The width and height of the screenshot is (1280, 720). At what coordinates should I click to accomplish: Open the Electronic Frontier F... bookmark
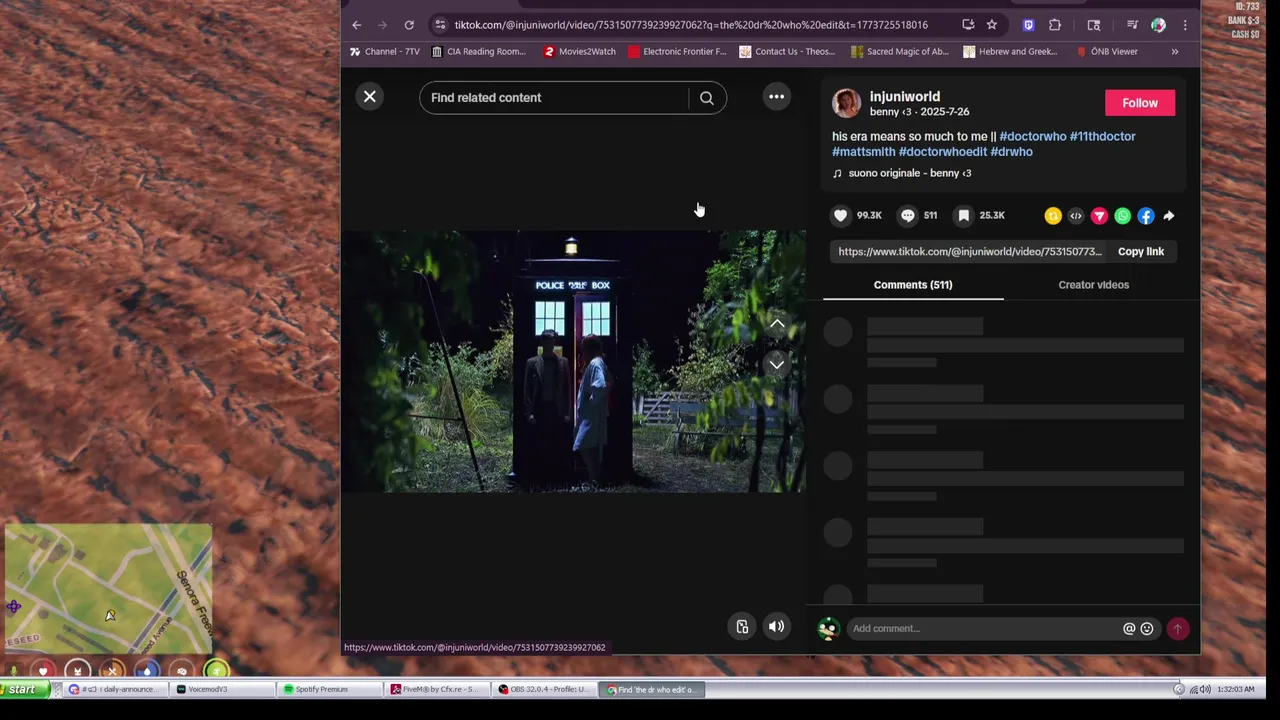677,52
